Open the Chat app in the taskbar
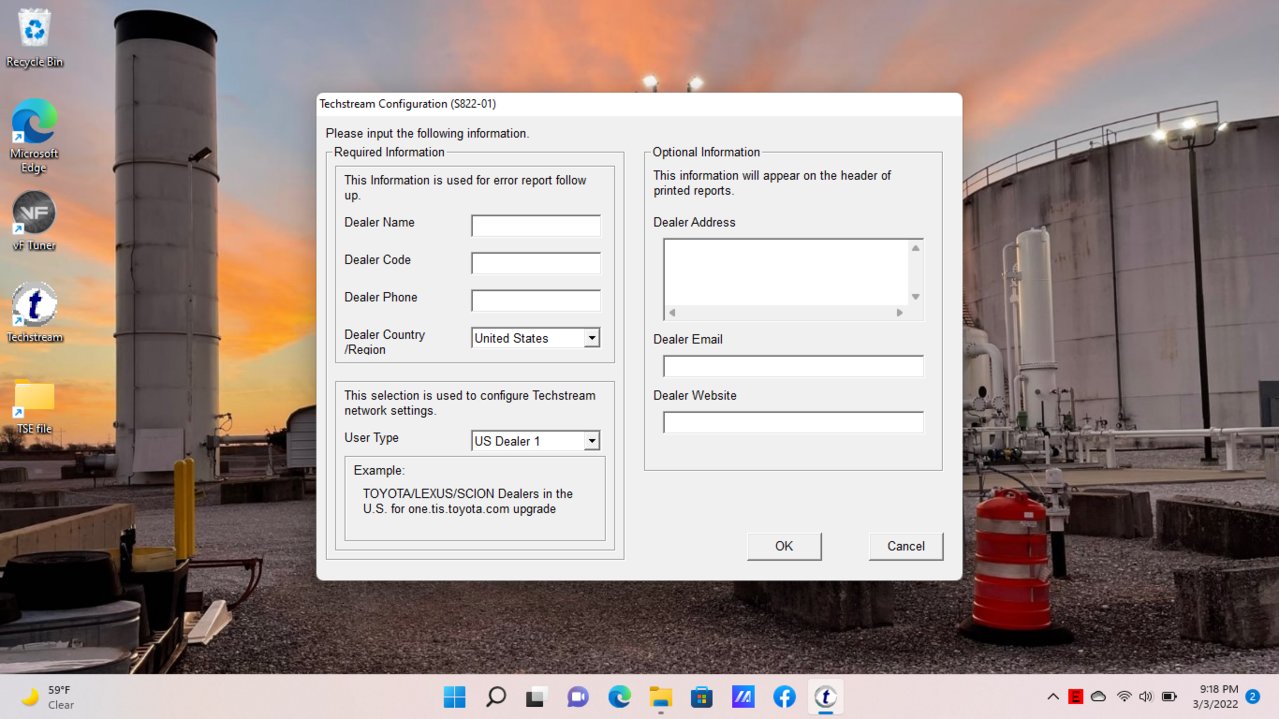 [578, 696]
